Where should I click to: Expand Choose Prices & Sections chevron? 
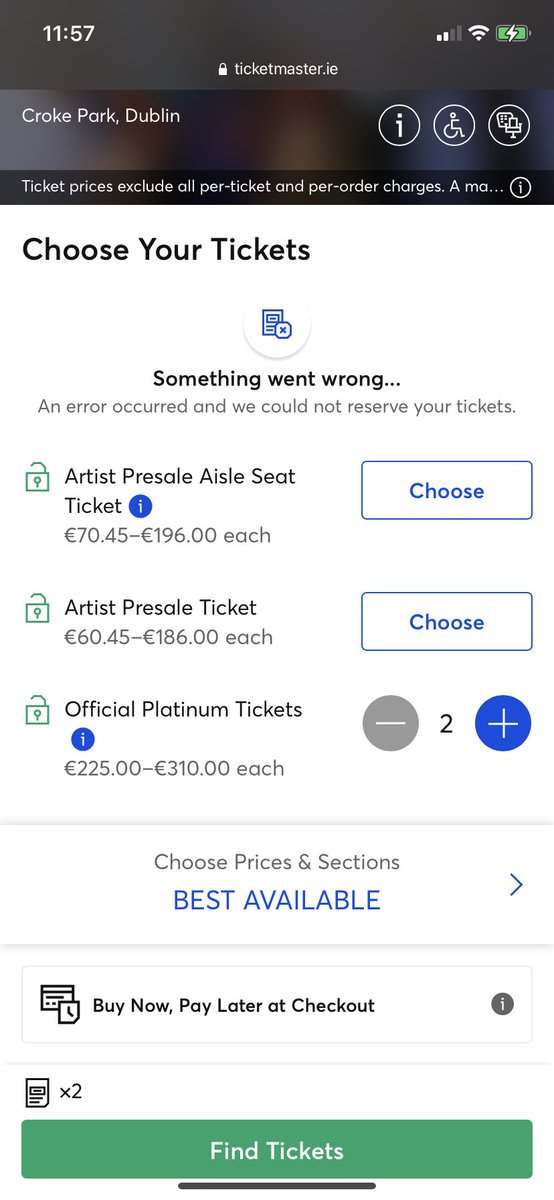click(x=516, y=885)
